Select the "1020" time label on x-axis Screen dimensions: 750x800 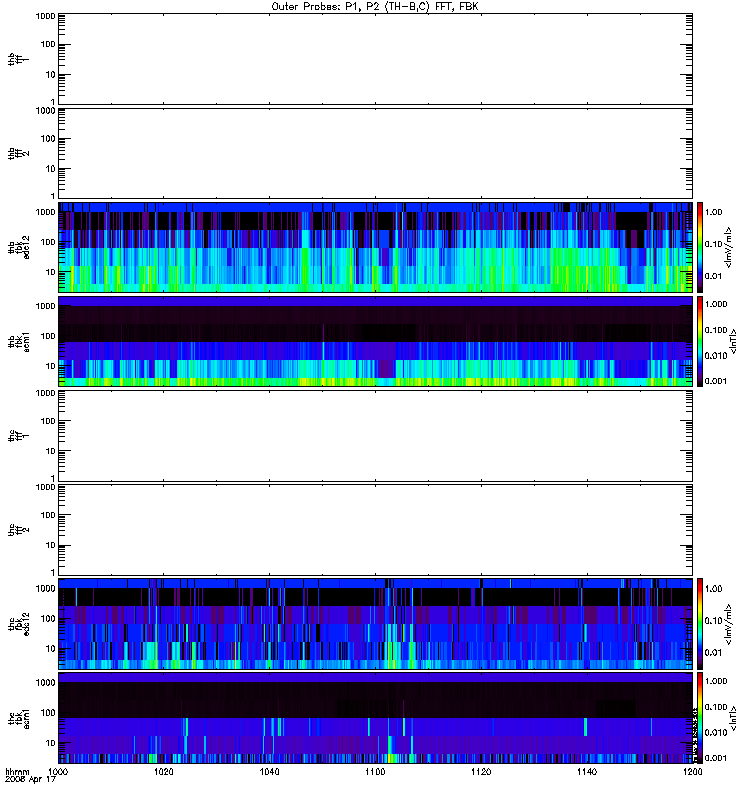(163, 771)
